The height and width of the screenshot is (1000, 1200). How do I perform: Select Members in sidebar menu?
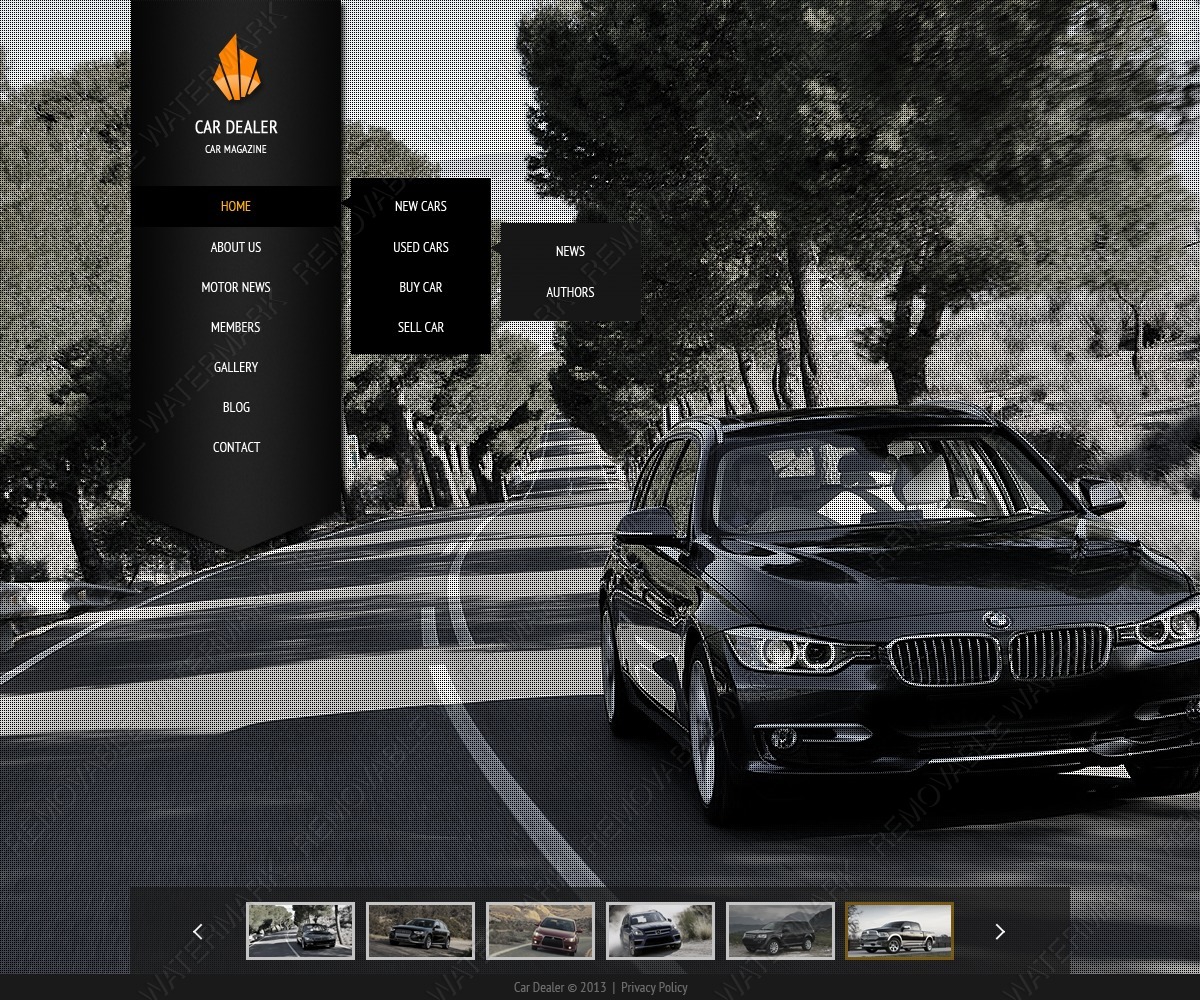(x=236, y=327)
